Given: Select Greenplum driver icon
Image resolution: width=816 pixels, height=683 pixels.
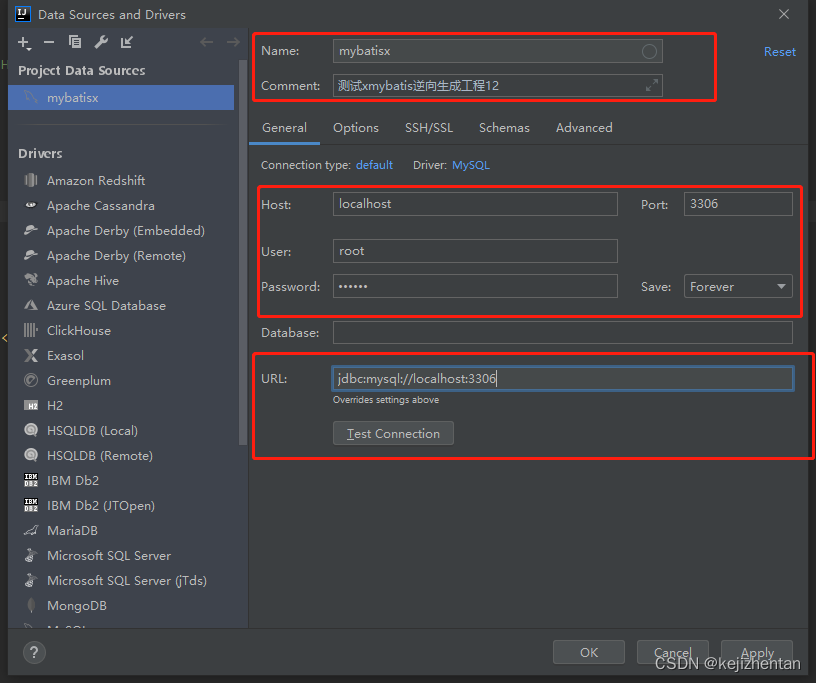Looking at the screenshot, I should [x=31, y=380].
